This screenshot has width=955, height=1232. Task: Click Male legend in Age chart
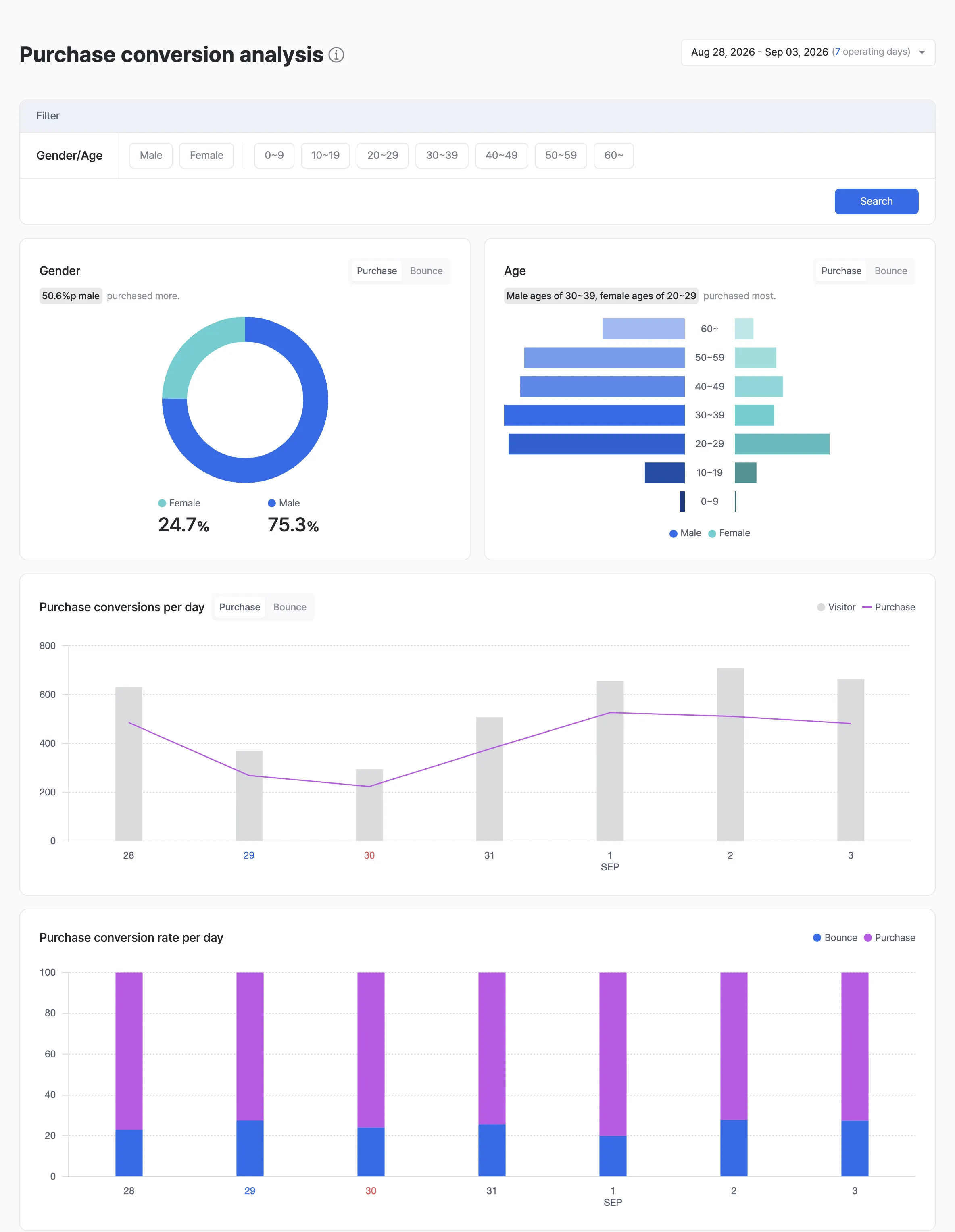pyautogui.click(x=685, y=533)
